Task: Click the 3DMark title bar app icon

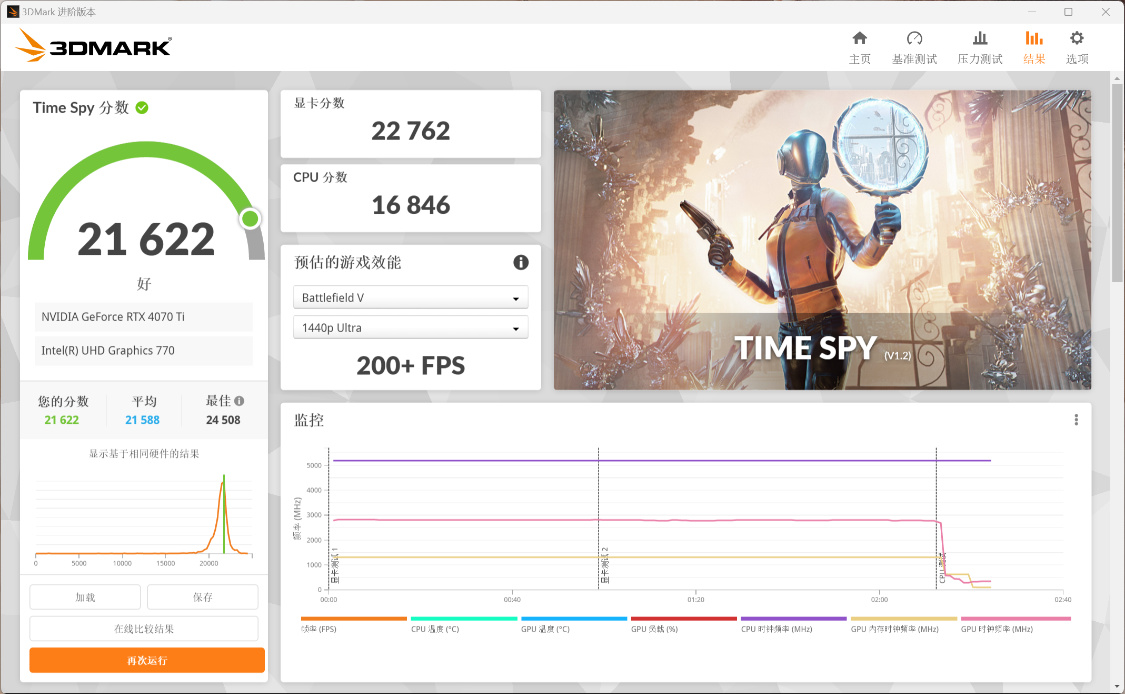Action: click(13, 11)
